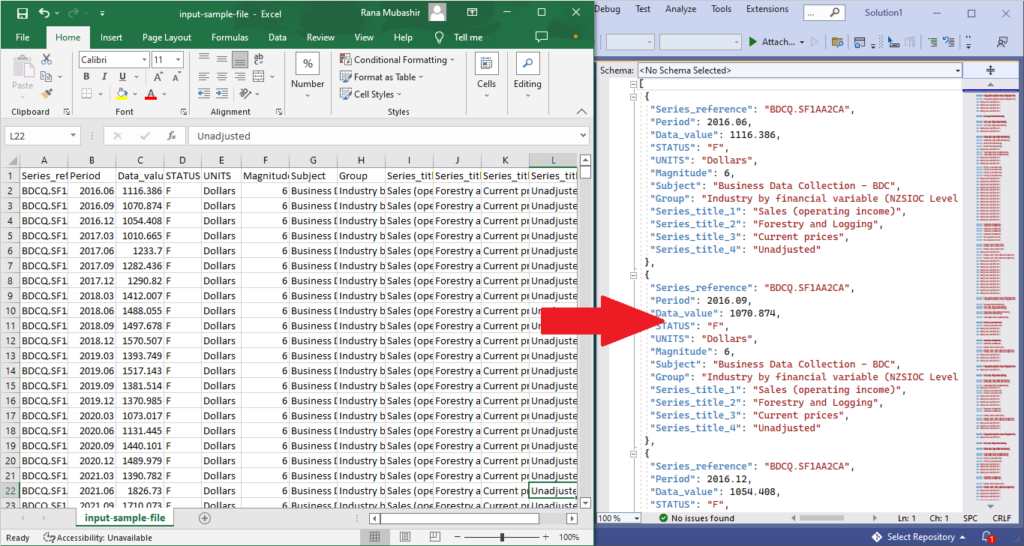Open Cell Styles gallery

(x=372, y=94)
